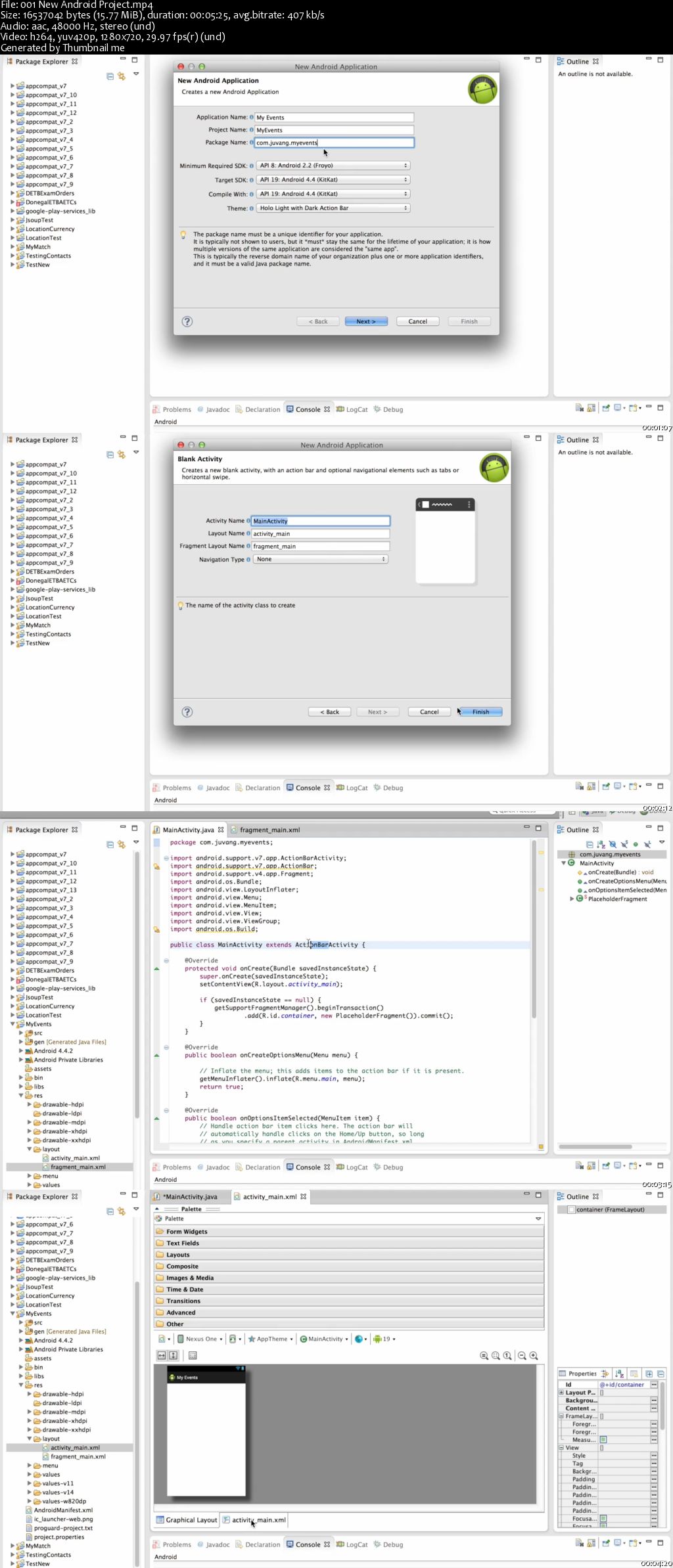Click Collapse All icon in Properties panel
The height and width of the screenshot is (1568, 673).
[x=661, y=1374]
